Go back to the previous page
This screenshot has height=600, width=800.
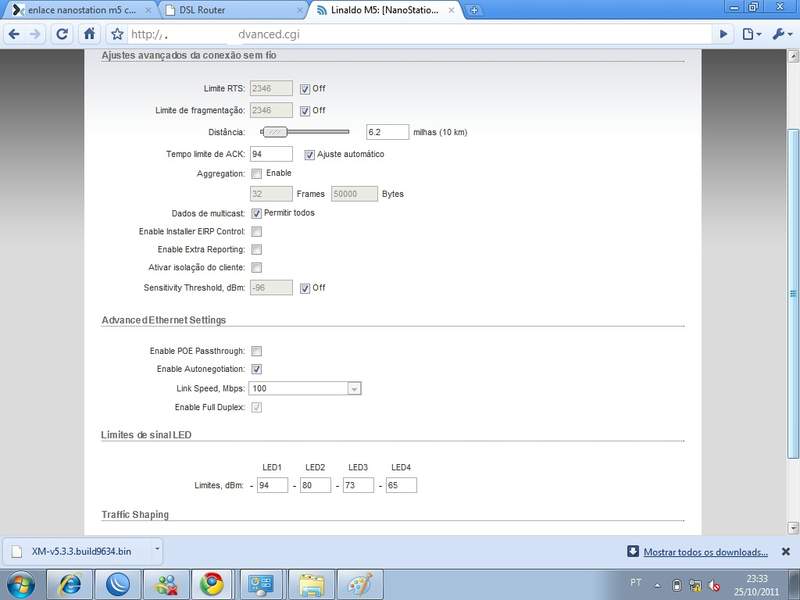pos(14,34)
